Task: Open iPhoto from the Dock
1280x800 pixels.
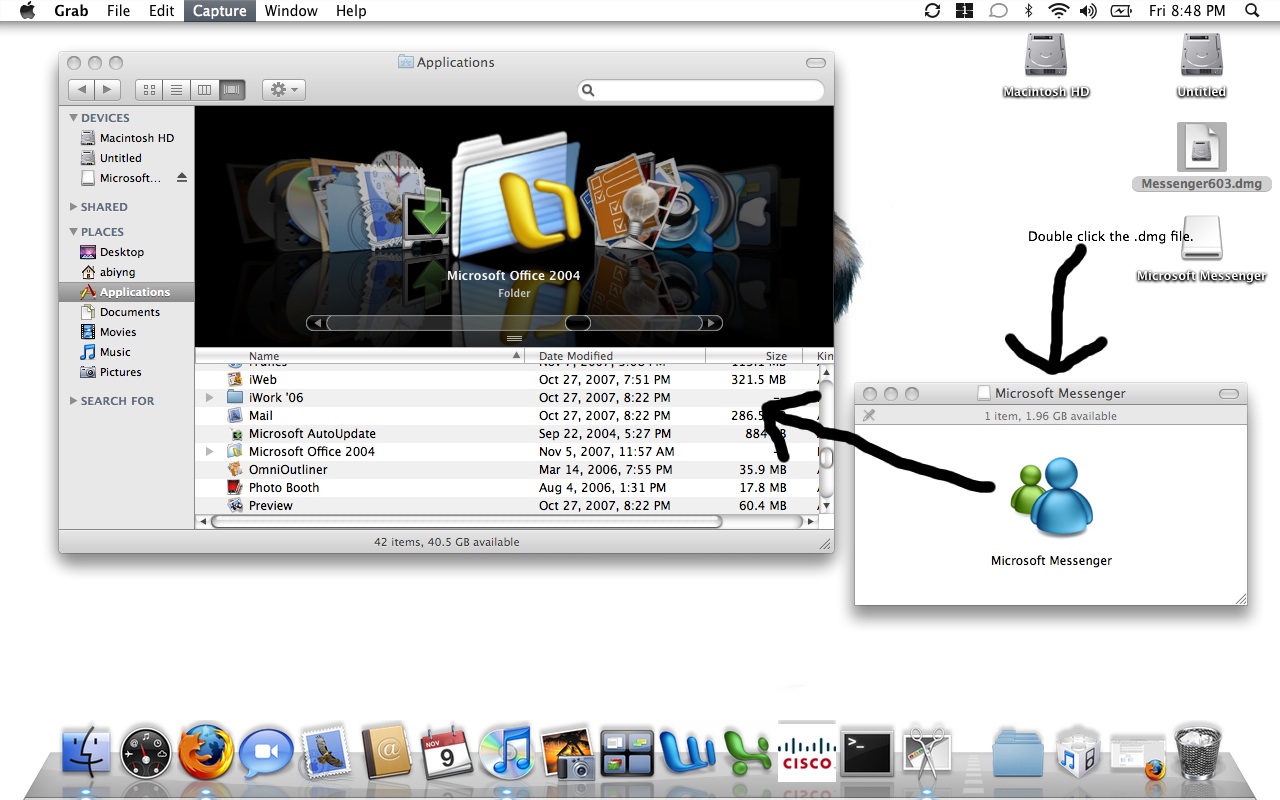Action: [x=567, y=753]
